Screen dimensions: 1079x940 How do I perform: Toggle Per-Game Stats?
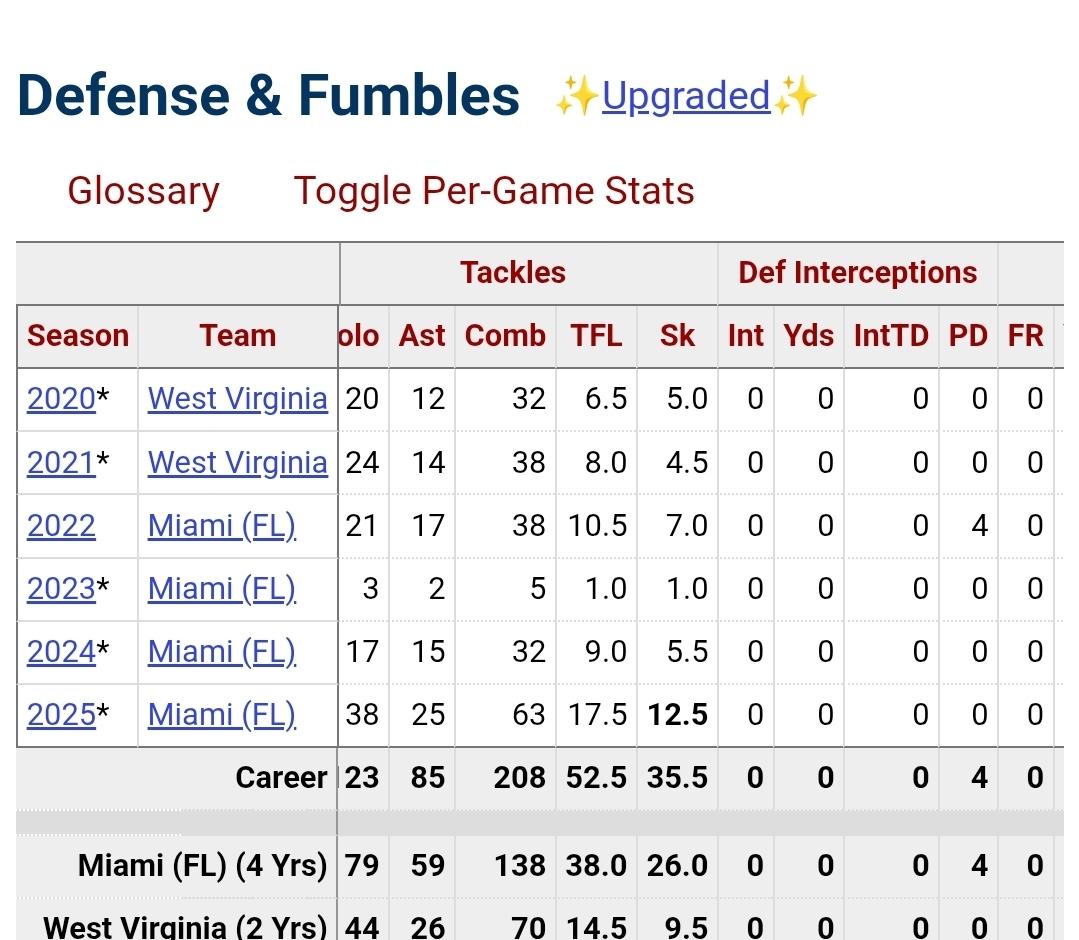[x=494, y=190]
